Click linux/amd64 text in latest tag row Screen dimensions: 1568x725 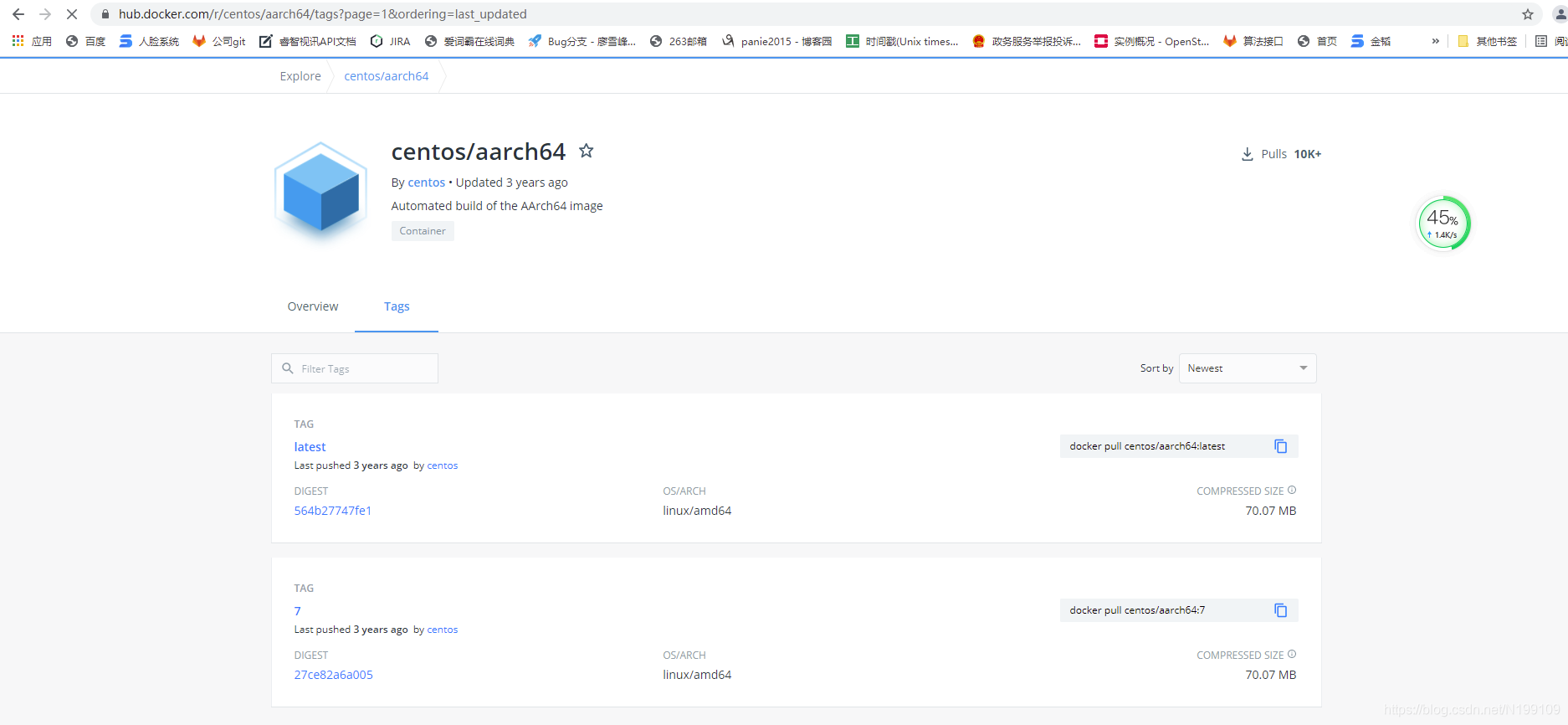point(697,511)
